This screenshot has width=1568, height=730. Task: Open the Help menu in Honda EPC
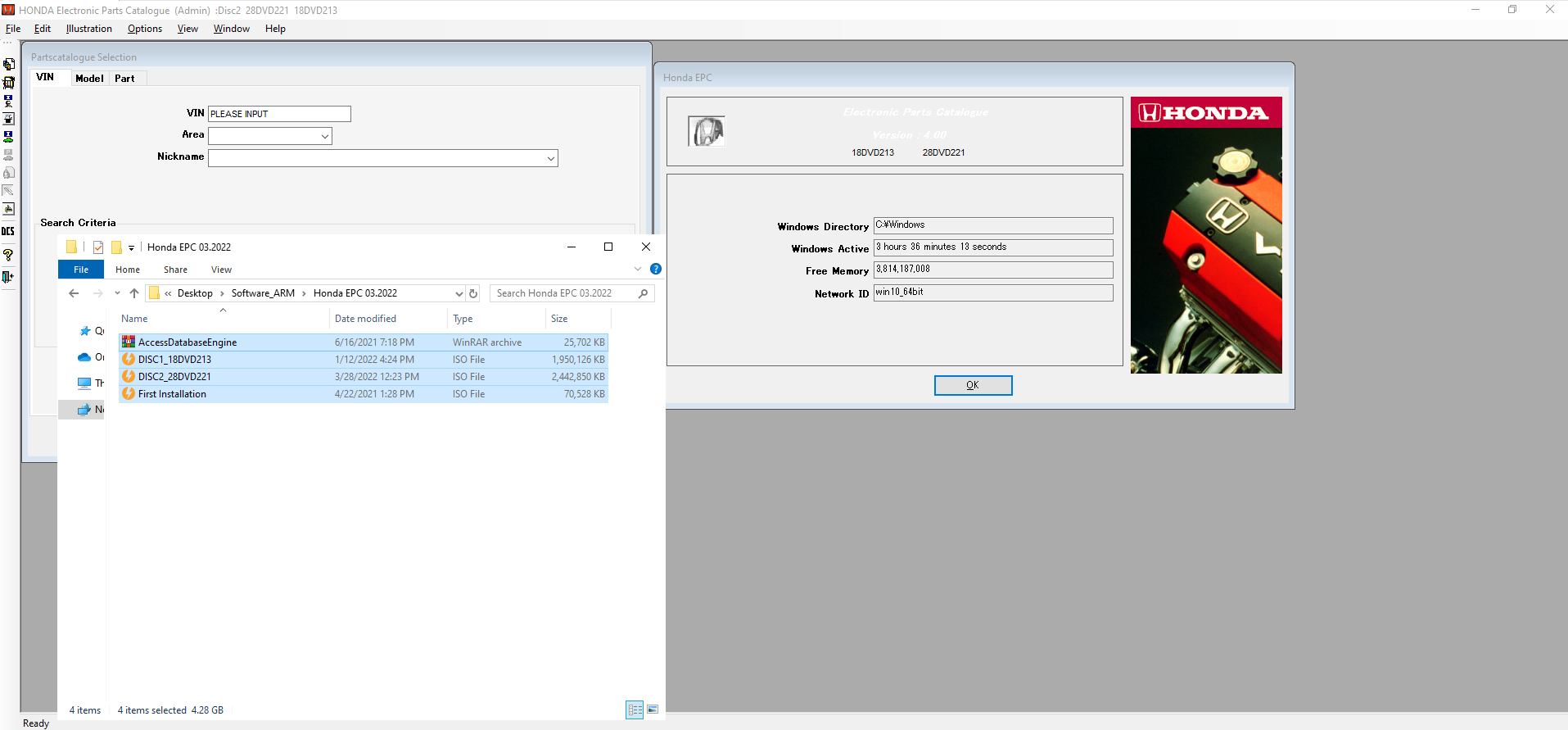point(275,29)
